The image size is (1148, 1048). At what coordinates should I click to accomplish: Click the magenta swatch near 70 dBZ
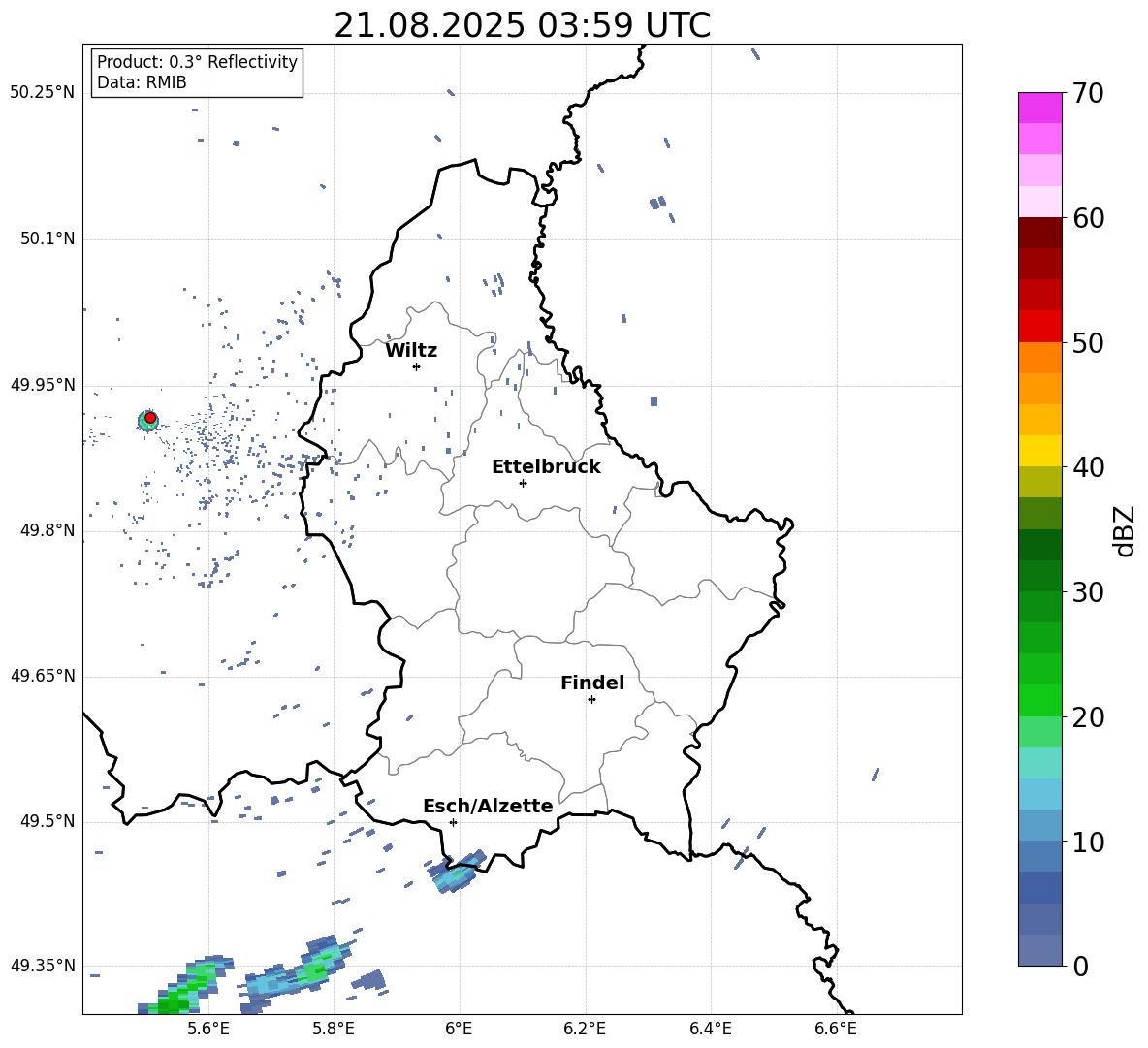coord(1039,108)
